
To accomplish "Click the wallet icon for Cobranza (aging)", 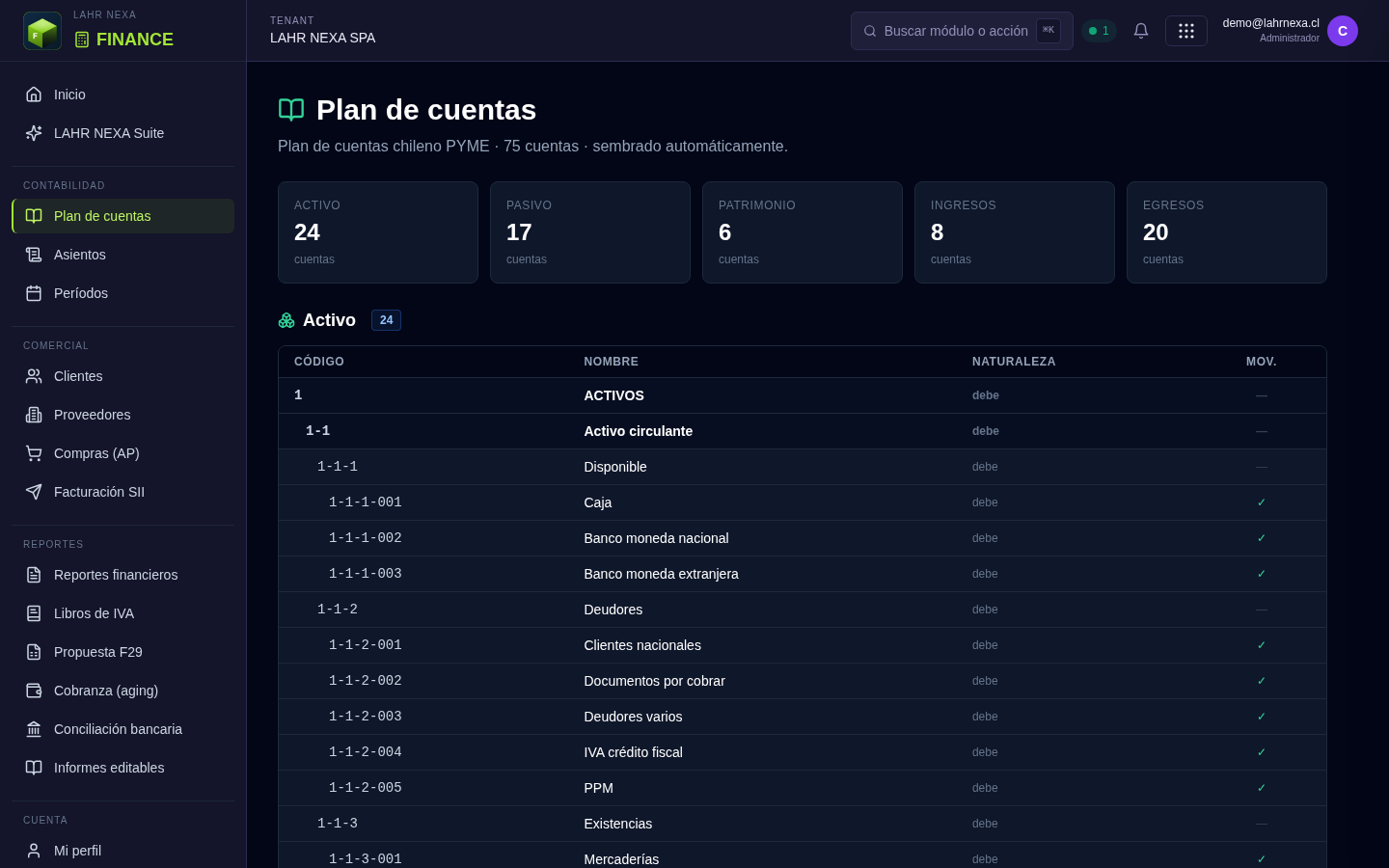I will 34,691.
